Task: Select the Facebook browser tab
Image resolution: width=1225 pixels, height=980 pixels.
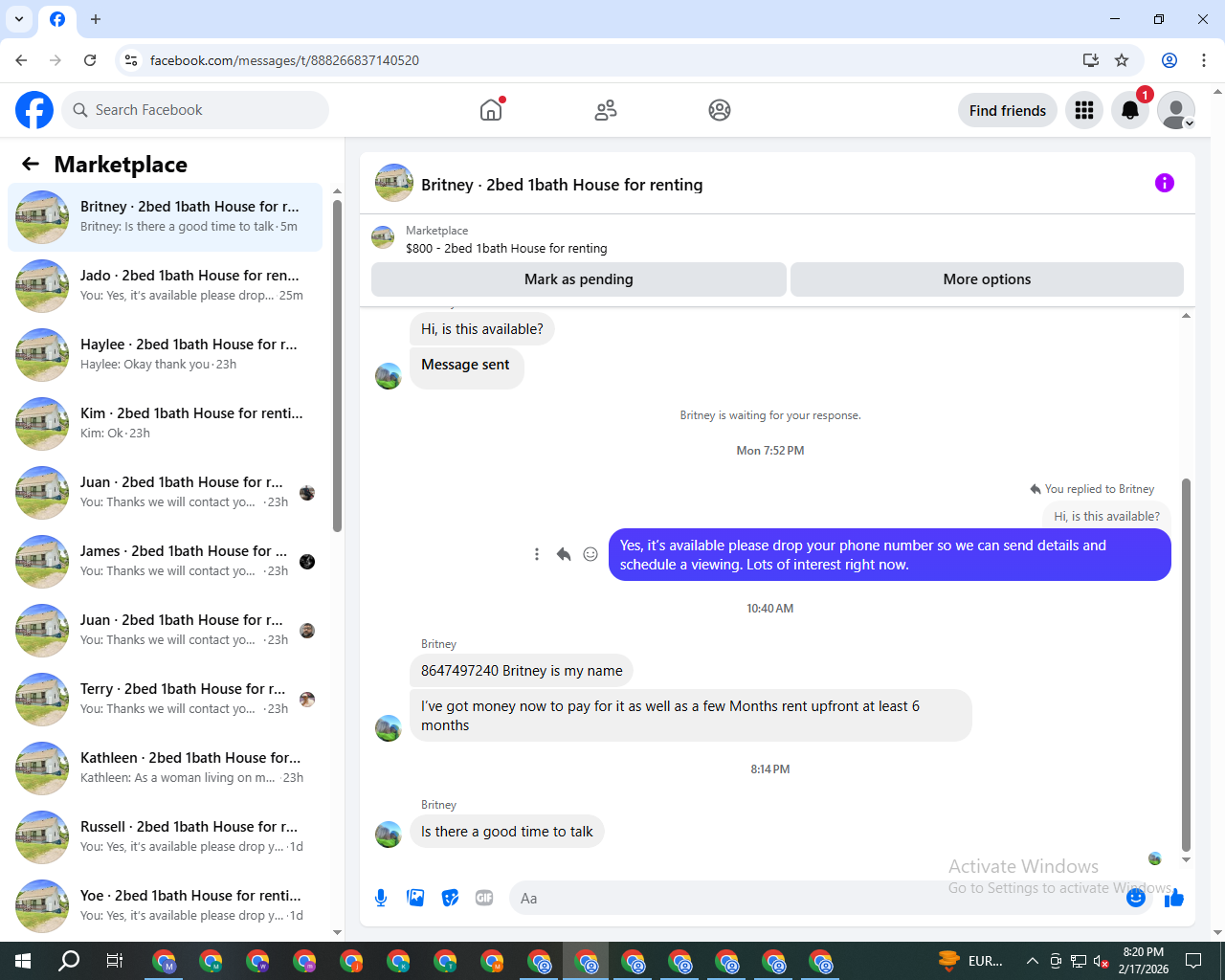Action: (57, 19)
